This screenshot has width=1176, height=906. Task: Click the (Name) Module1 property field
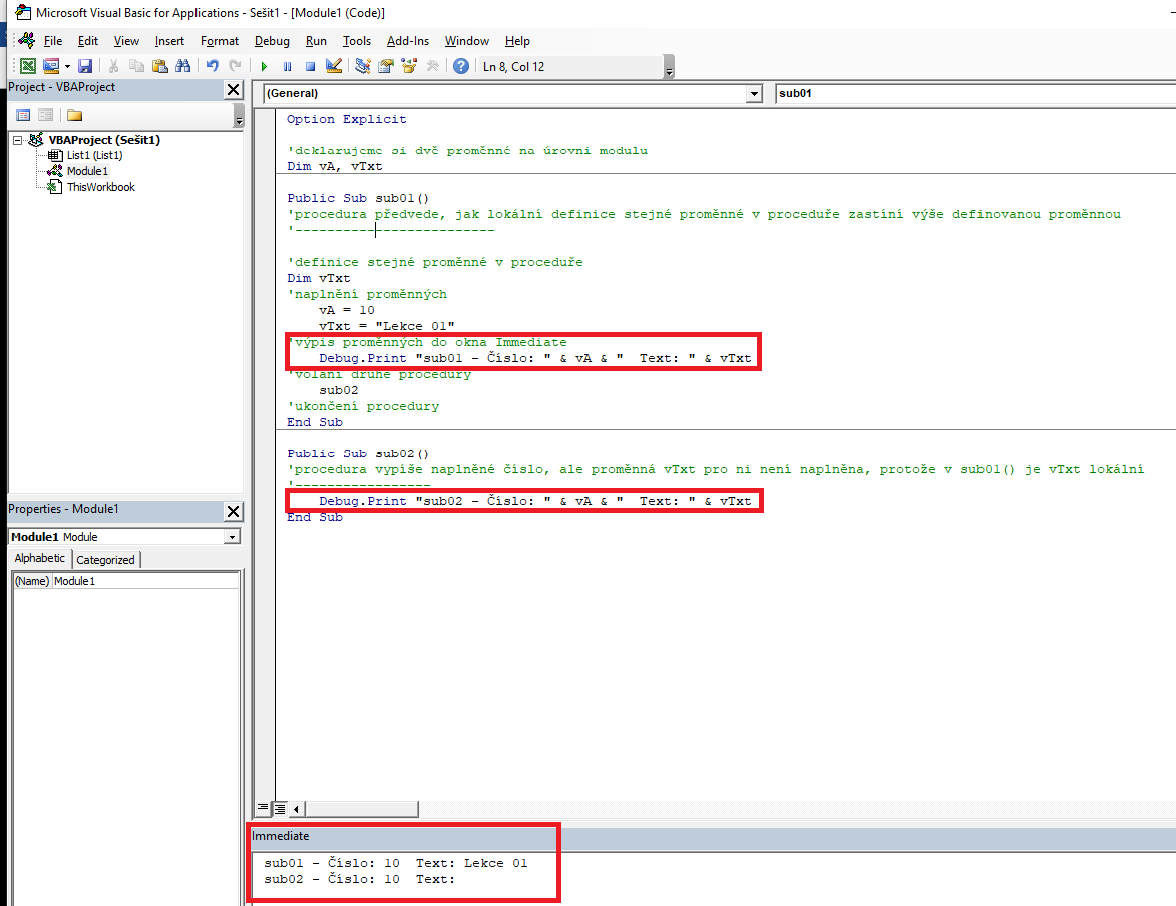(145, 581)
